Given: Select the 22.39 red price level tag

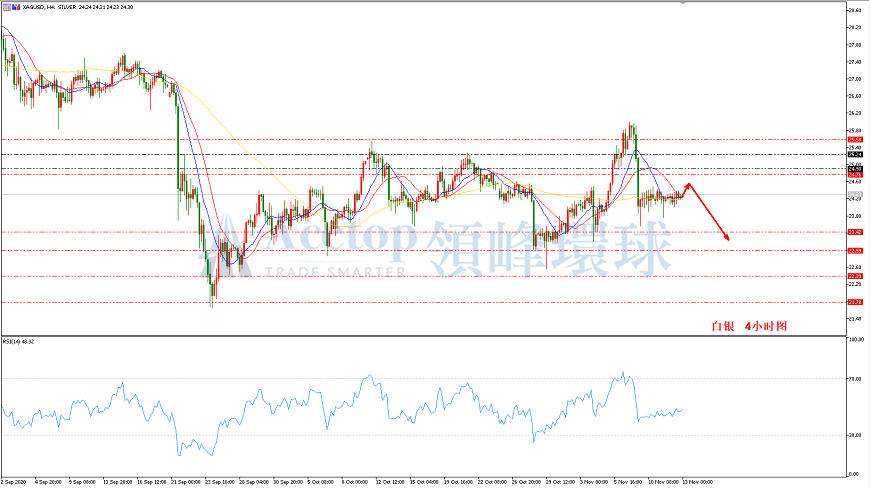Looking at the screenshot, I should point(855,276).
